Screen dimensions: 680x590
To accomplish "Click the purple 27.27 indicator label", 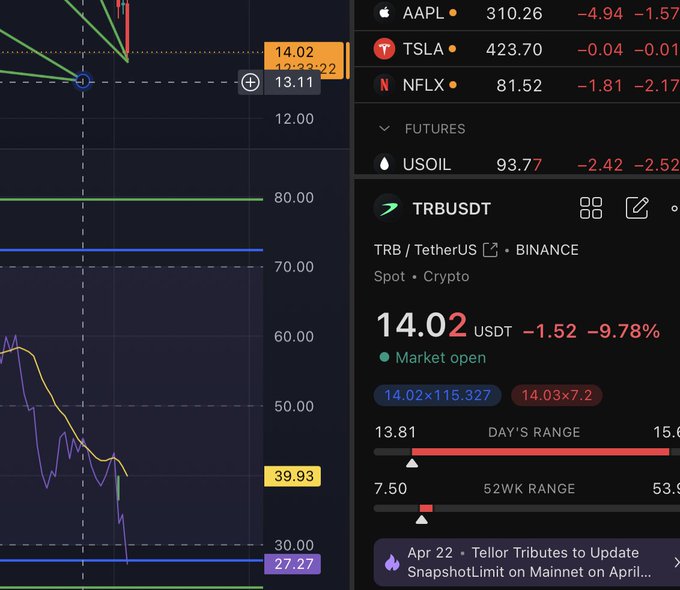I will click(x=293, y=564).
